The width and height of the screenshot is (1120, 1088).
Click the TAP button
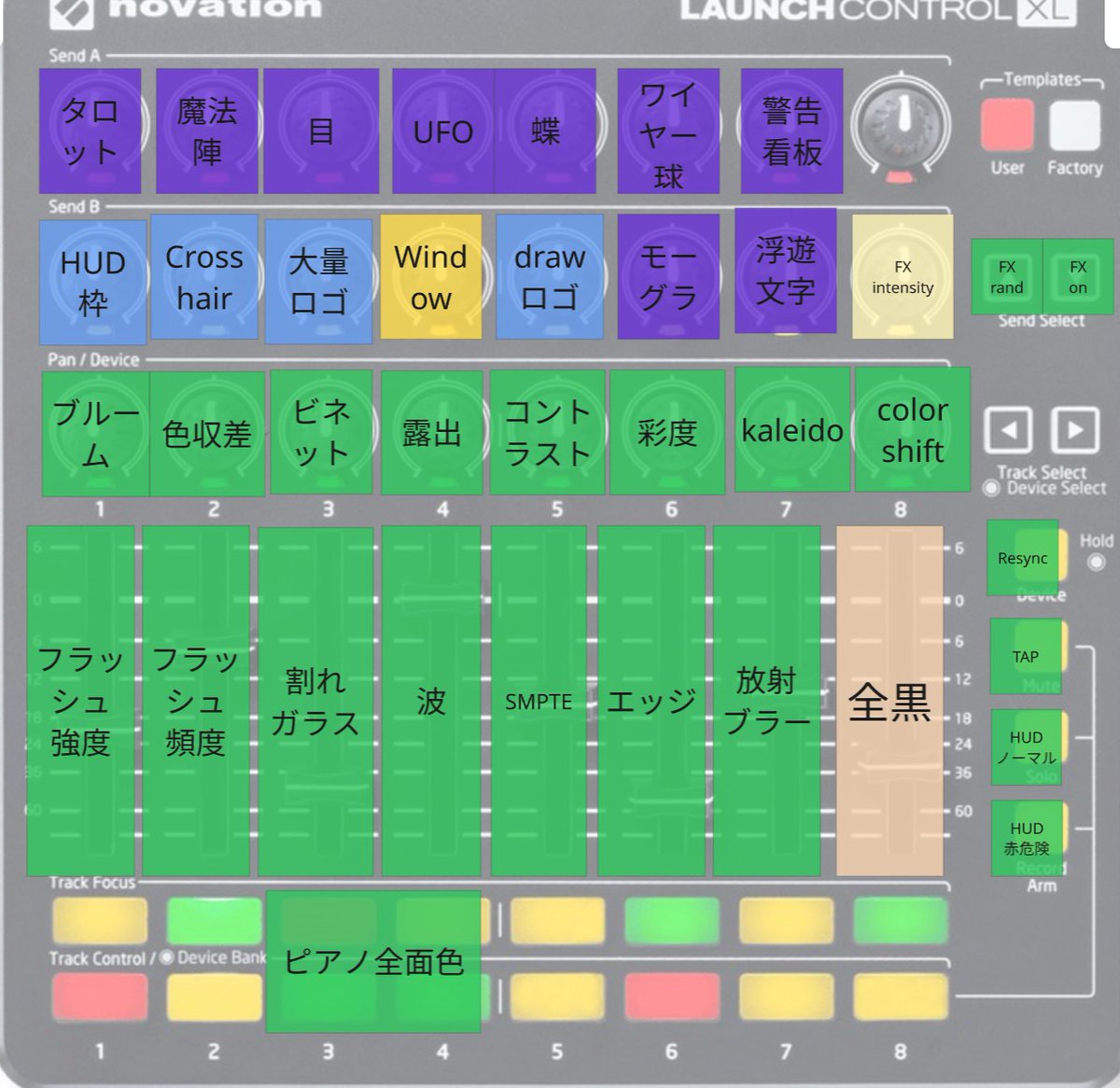pos(1026,656)
